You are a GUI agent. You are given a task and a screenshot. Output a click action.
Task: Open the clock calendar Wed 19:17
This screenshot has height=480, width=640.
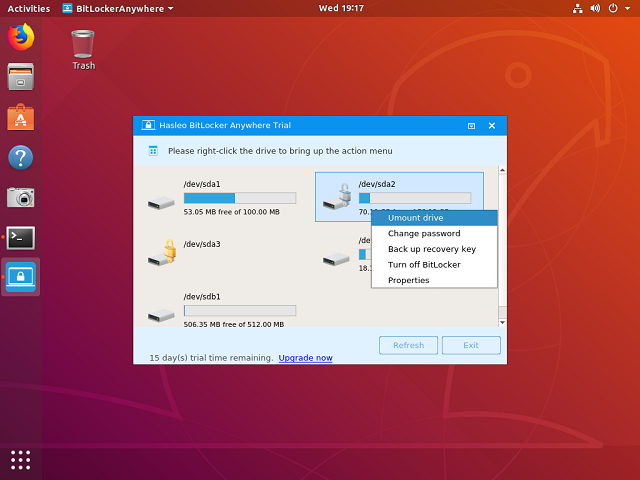(x=341, y=8)
